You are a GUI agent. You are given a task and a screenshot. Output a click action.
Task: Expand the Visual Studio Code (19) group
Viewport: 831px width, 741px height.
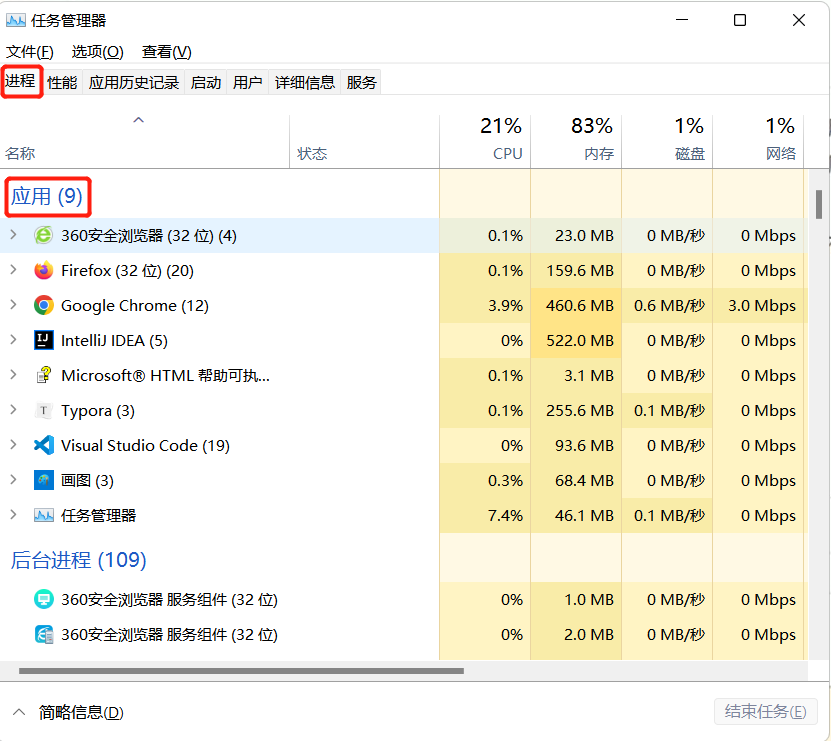pos(13,445)
